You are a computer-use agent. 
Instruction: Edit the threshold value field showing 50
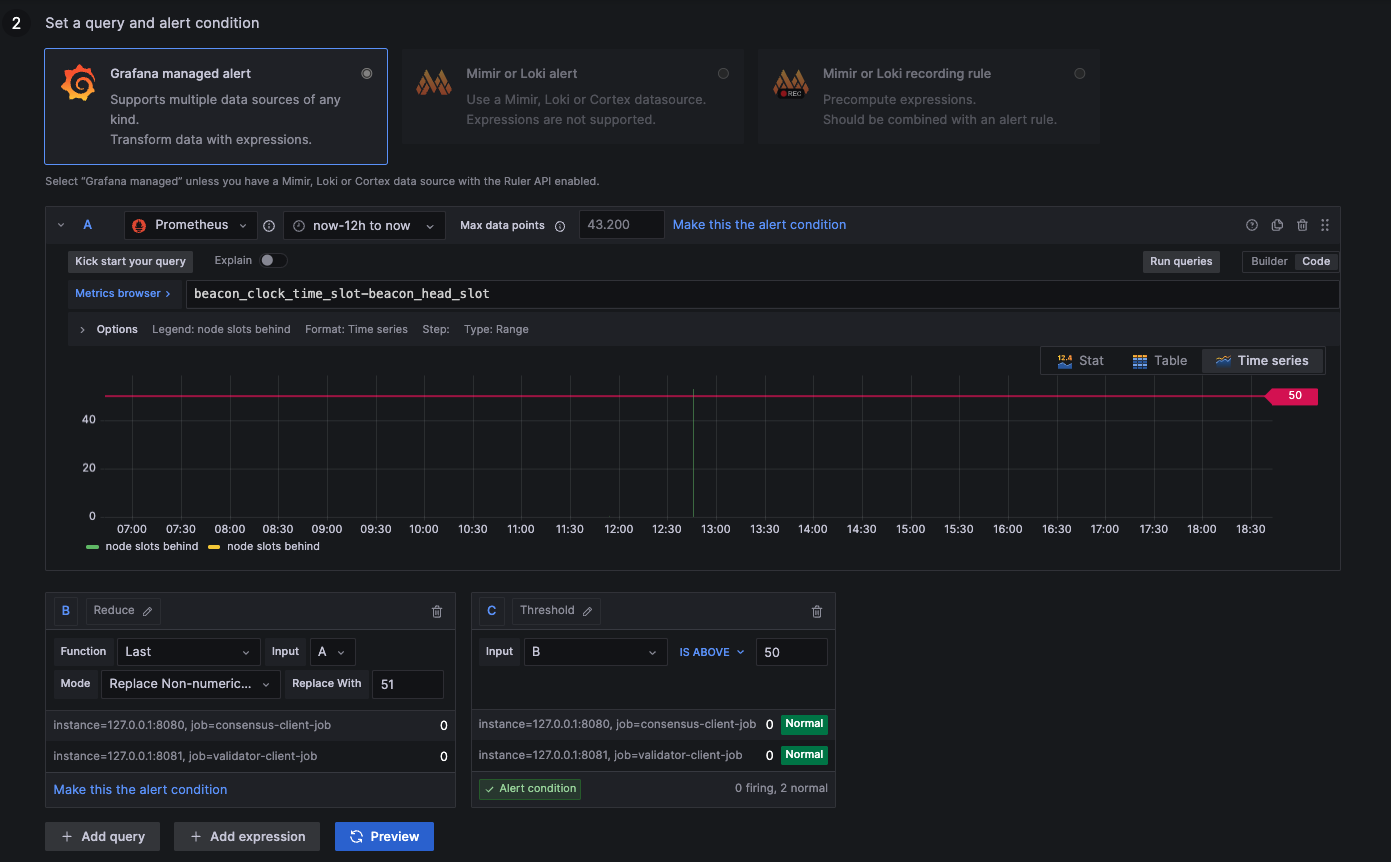point(792,652)
